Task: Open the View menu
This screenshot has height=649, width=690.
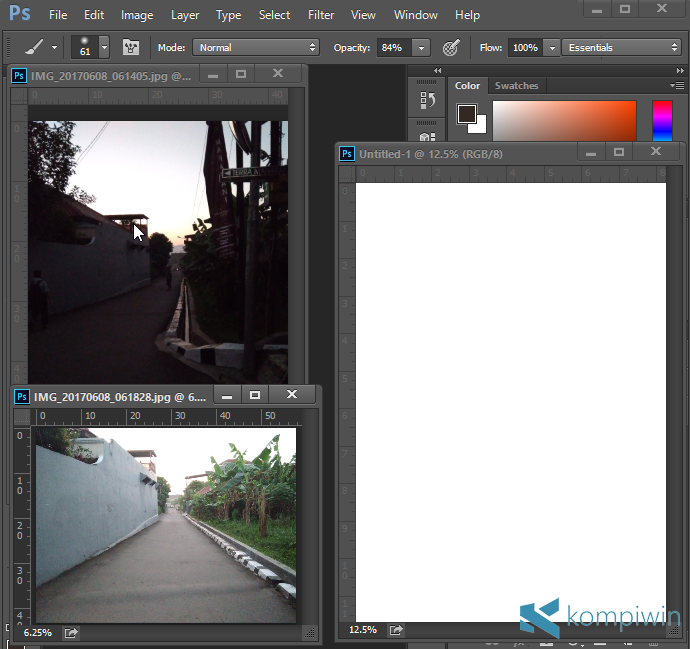Action: 363,15
